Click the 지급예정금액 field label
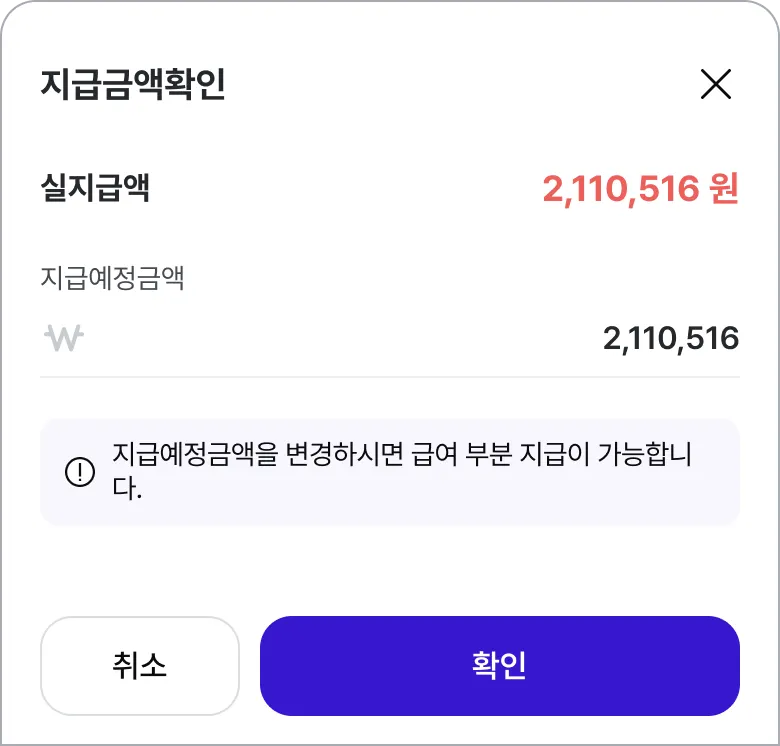 pos(112,278)
